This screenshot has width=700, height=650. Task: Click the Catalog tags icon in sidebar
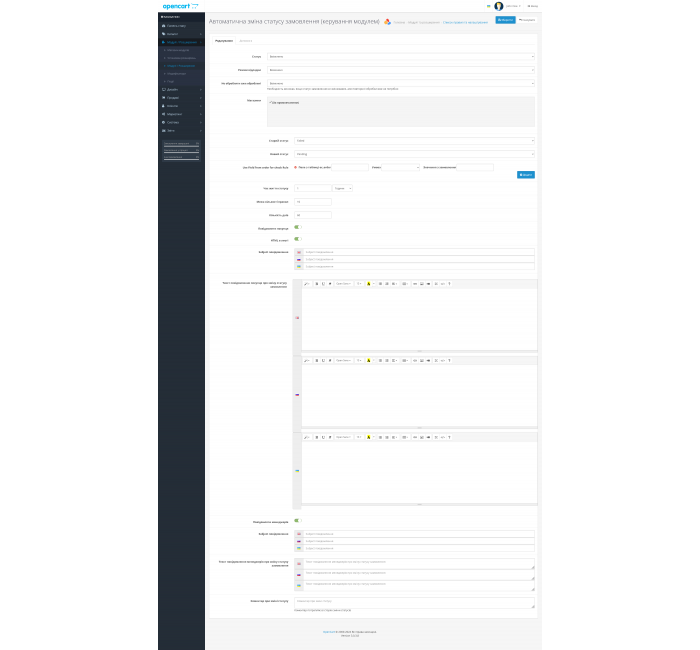163,34
